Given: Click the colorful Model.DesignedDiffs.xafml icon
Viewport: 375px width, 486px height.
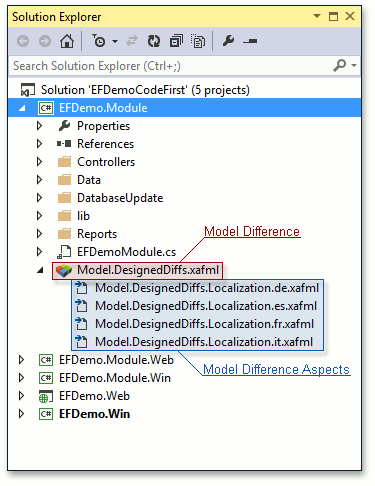Looking at the screenshot, I should (x=64, y=270).
